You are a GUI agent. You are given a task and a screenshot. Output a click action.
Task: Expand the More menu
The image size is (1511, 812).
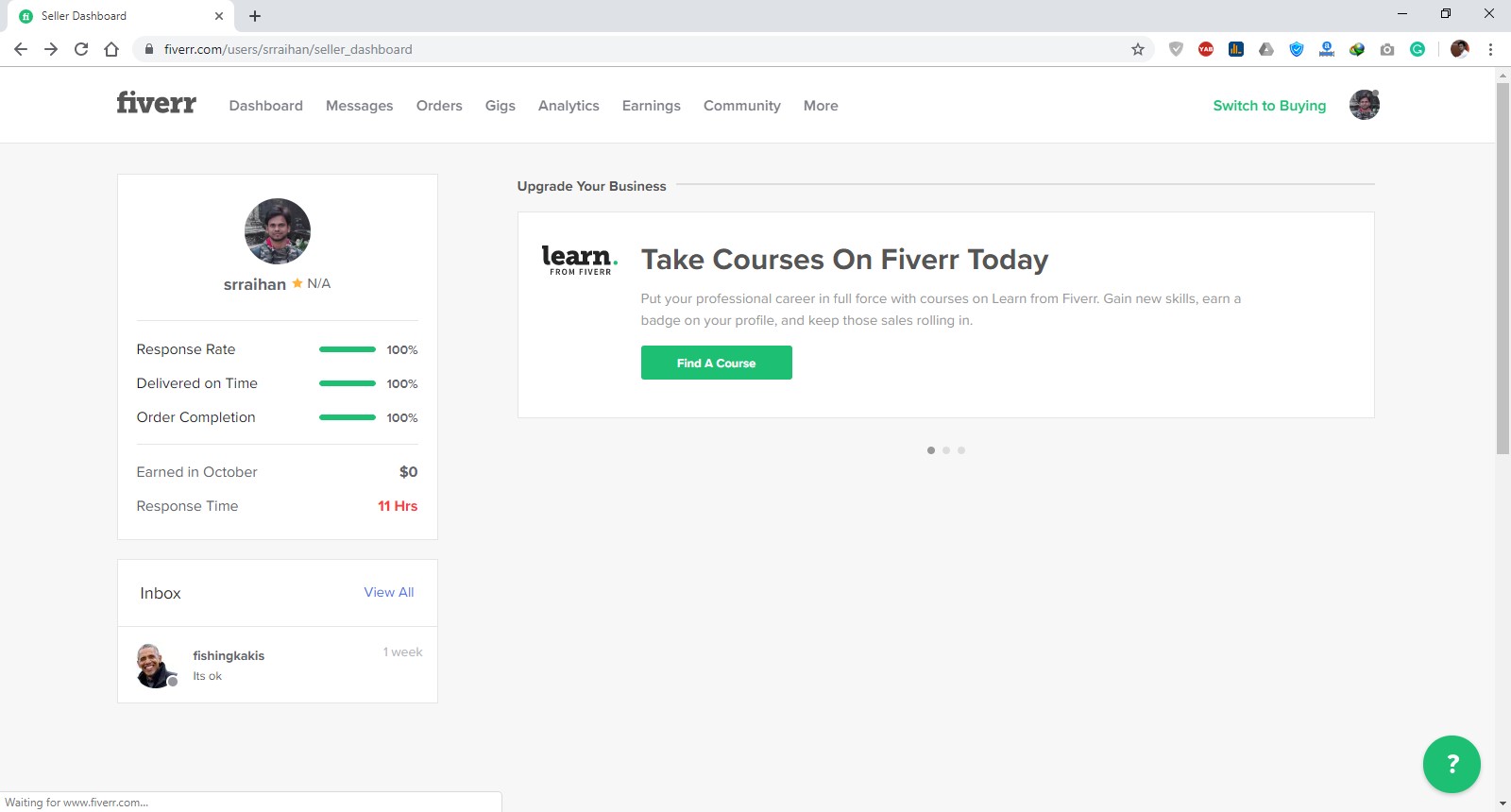tap(821, 106)
